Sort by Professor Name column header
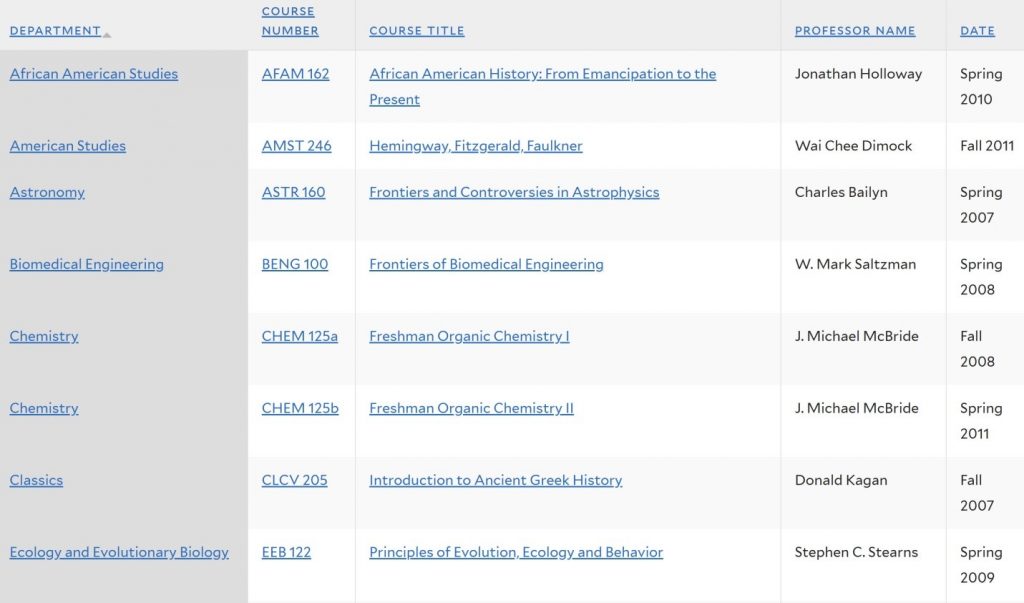Viewport: 1024px width, 603px height. tap(855, 31)
